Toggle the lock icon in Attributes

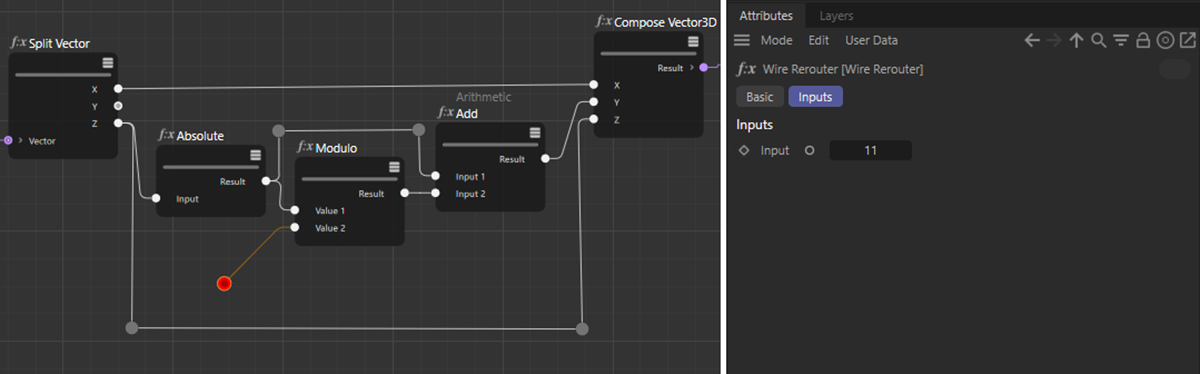click(1142, 41)
